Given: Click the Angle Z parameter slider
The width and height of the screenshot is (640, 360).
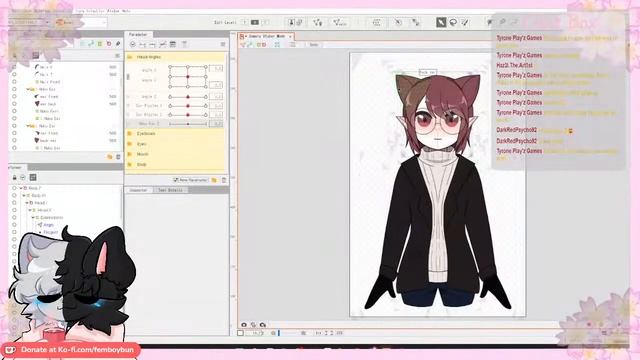Looking at the screenshot, I should [188, 97].
